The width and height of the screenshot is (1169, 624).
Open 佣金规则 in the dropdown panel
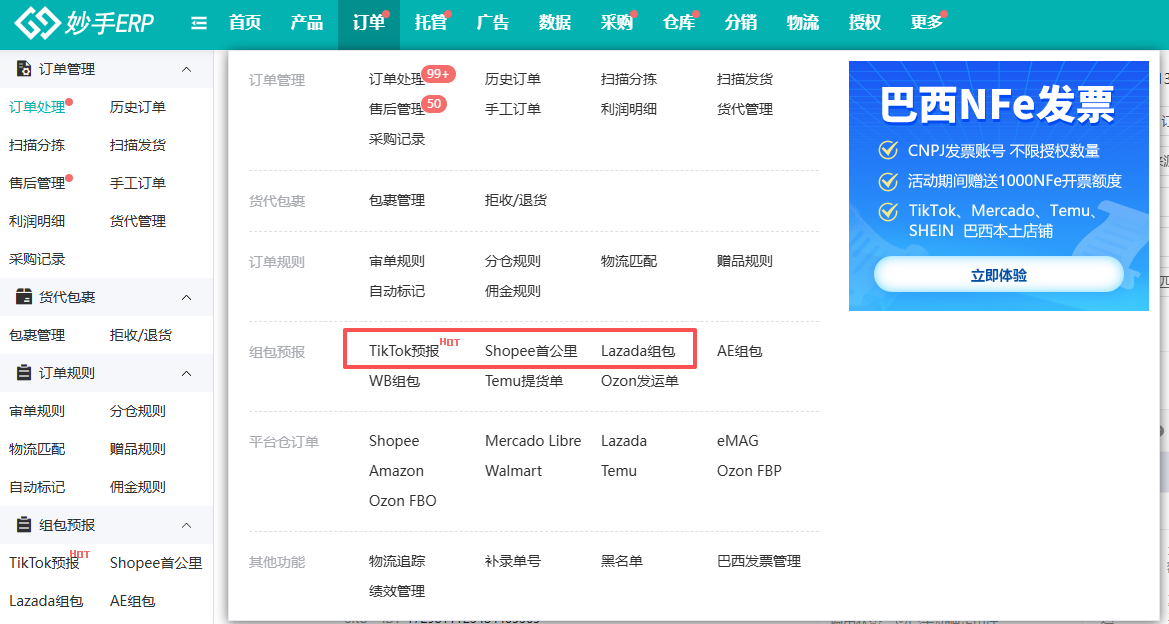[x=513, y=291]
